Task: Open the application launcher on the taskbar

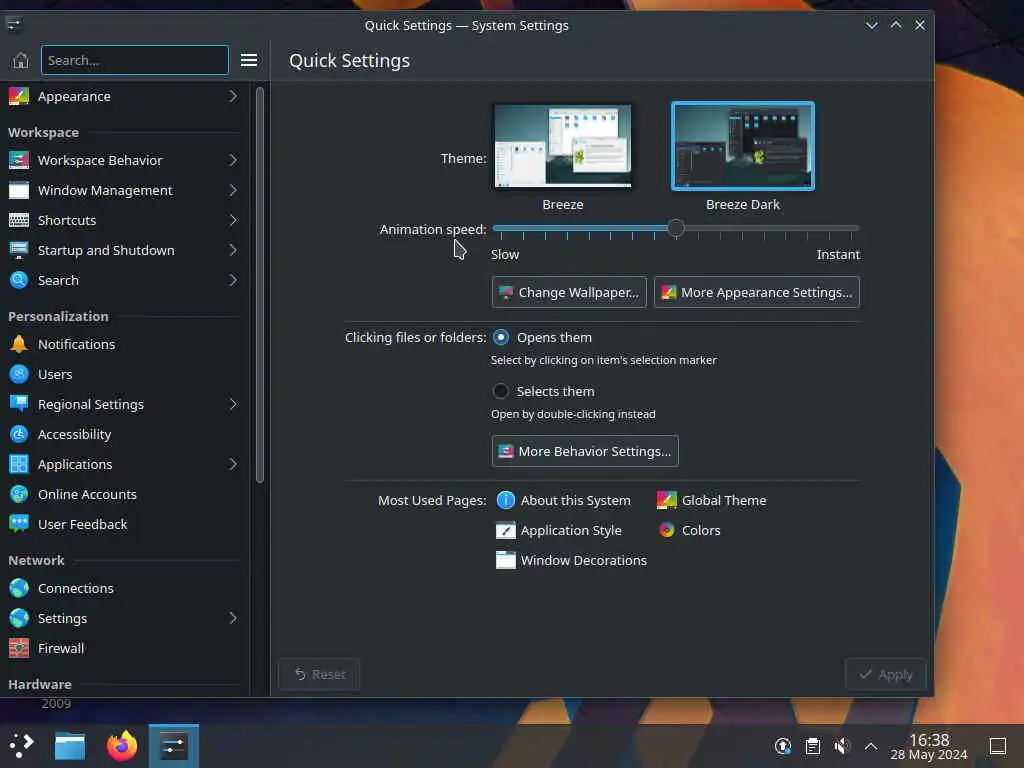Action: 22,746
